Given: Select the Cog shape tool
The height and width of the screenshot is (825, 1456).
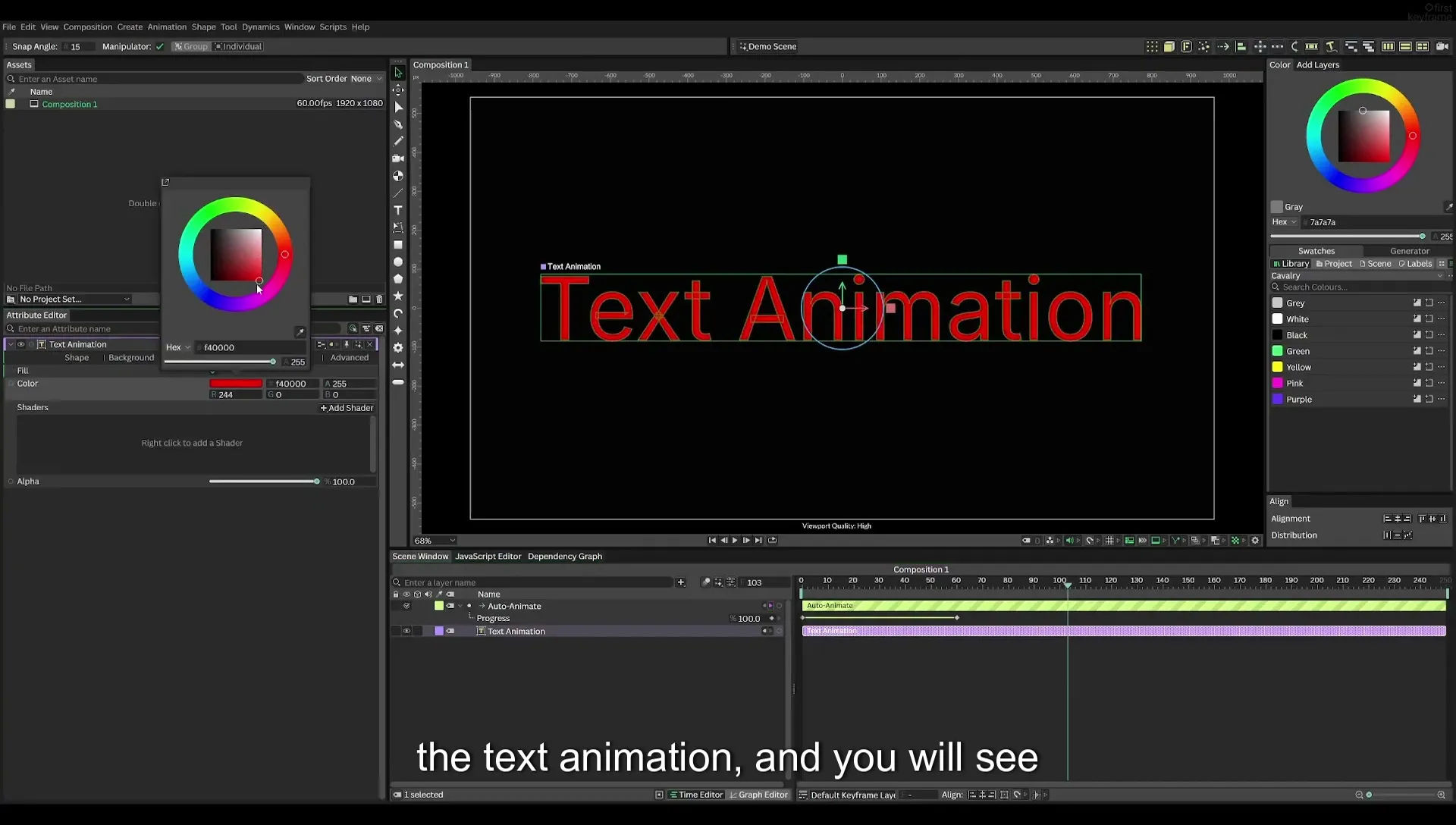Looking at the screenshot, I should click(398, 347).
